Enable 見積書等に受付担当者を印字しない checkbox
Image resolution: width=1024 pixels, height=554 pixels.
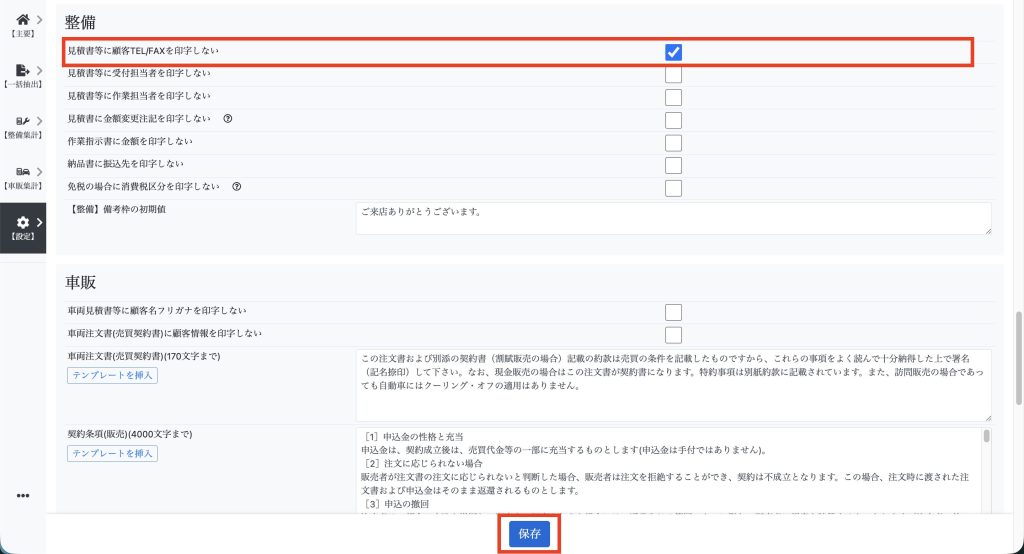pos(673,74)
